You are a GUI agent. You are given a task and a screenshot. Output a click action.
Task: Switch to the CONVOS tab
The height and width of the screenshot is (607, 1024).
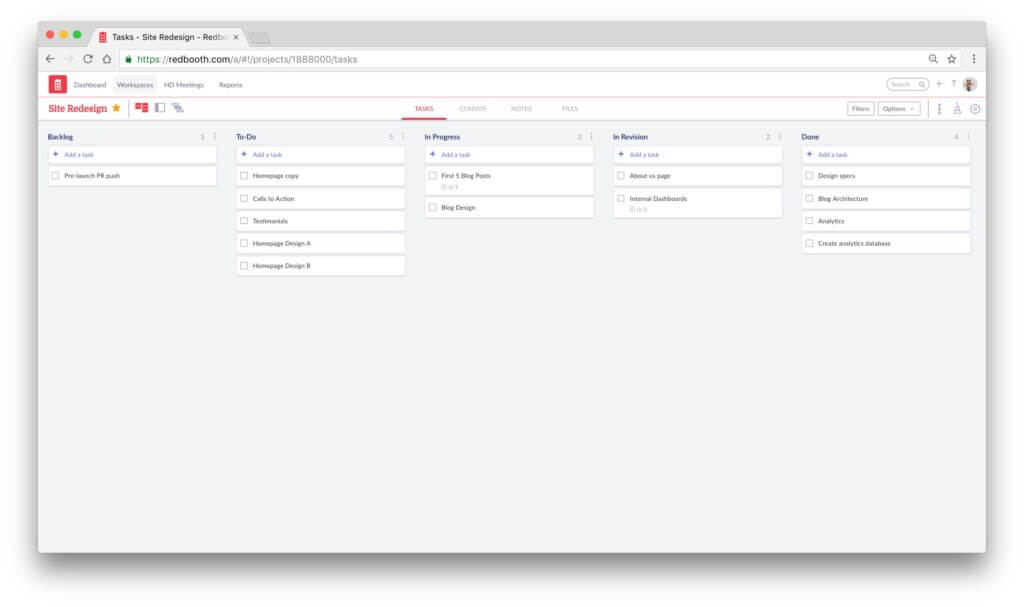point(472,108)
